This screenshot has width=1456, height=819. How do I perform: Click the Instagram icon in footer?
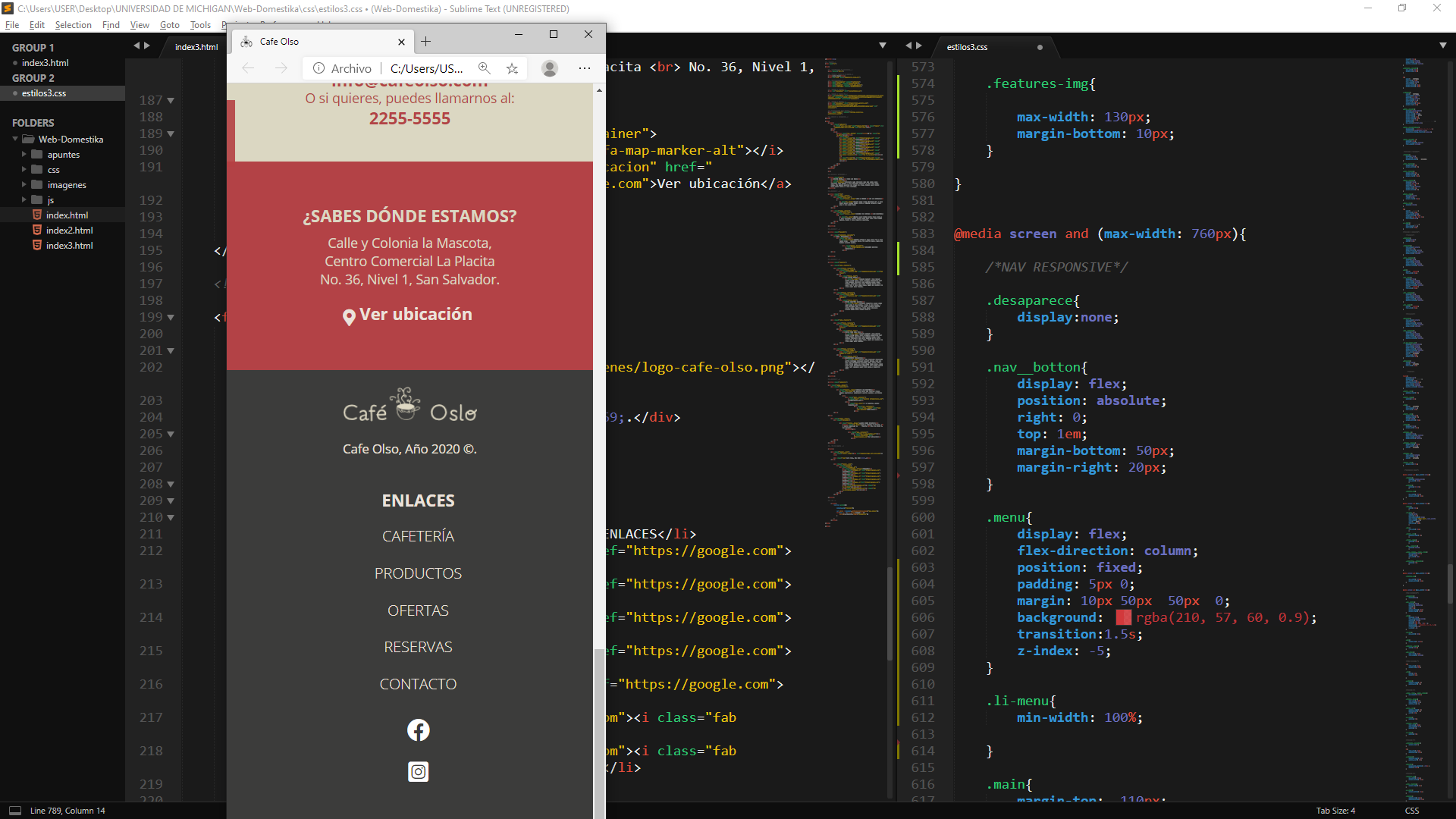click(x=418, y=772)
